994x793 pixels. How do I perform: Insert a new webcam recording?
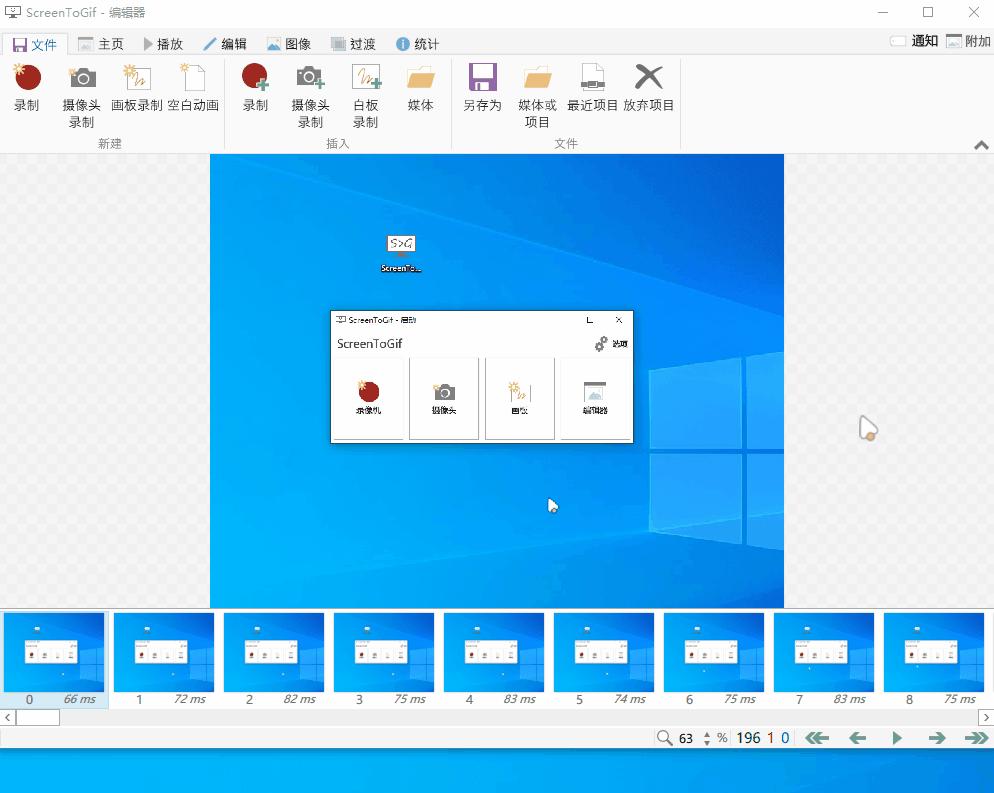pyautogui.click(x=310, y=95)
